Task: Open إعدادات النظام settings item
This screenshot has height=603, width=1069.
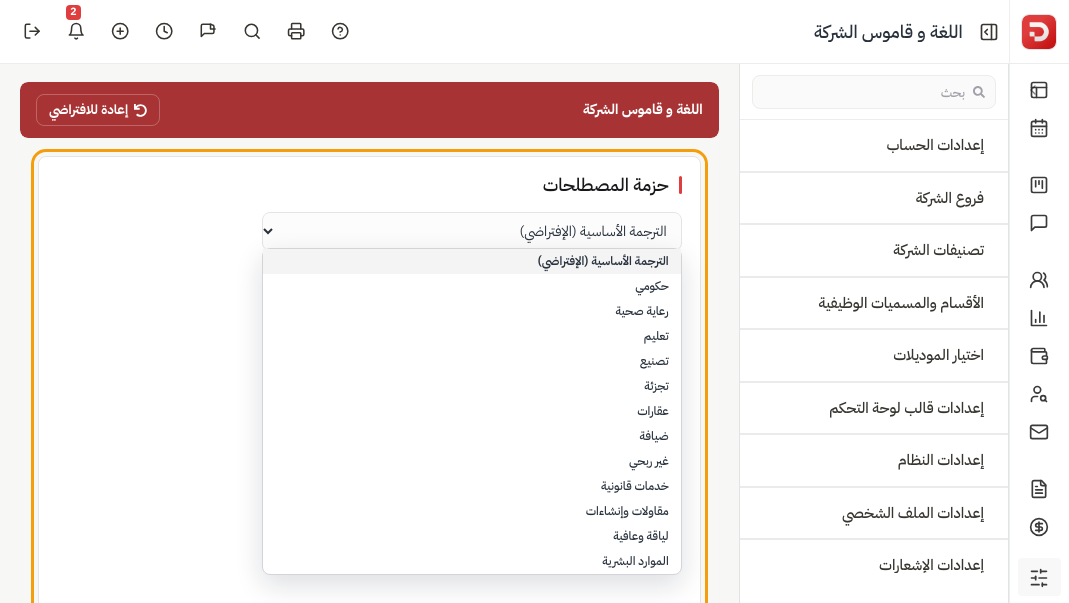Action: tap(874, 460)
